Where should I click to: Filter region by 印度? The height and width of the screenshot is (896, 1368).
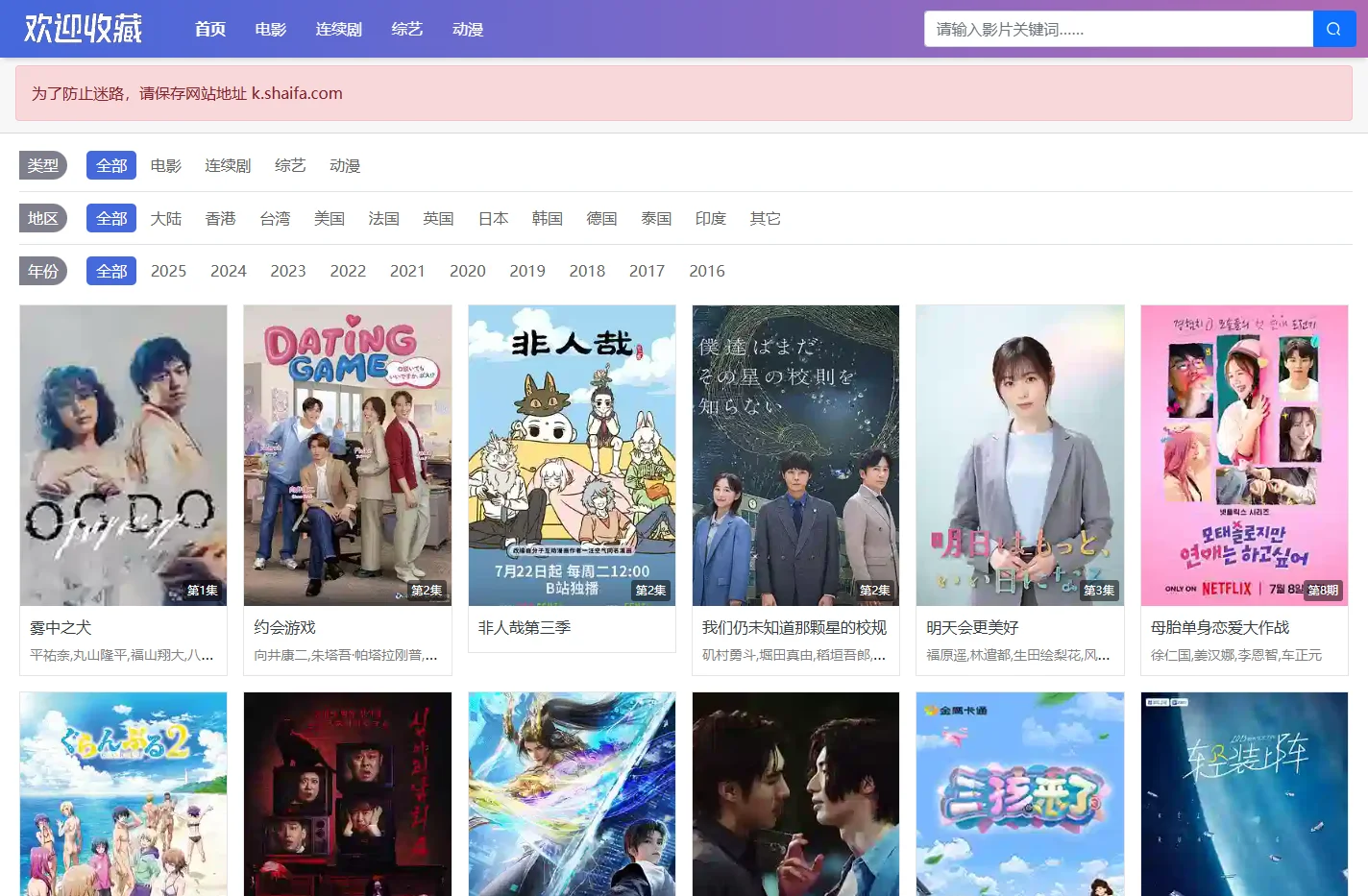tap(711, 218)
